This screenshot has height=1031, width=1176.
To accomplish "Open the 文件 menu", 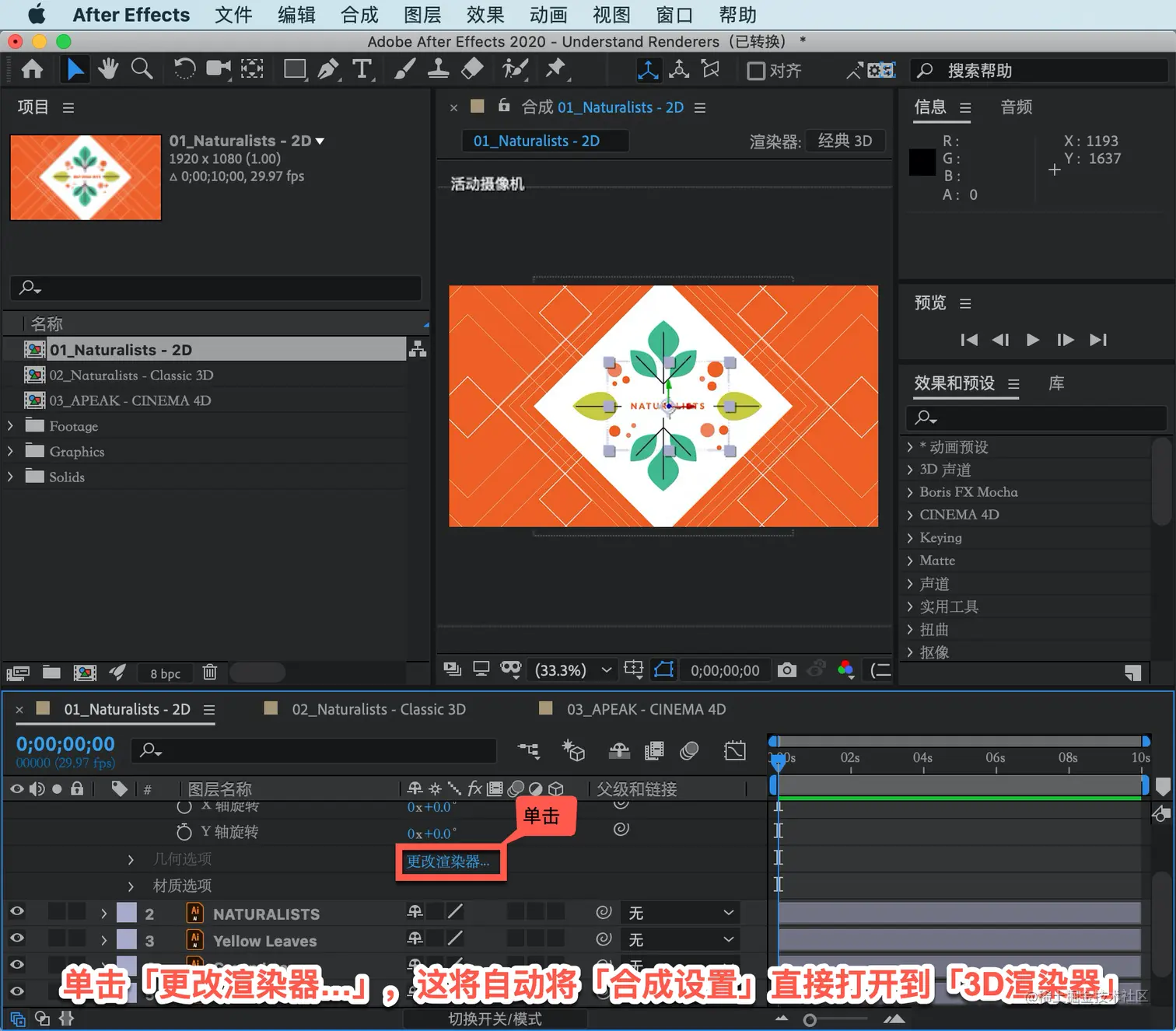I will coord(233,15).
